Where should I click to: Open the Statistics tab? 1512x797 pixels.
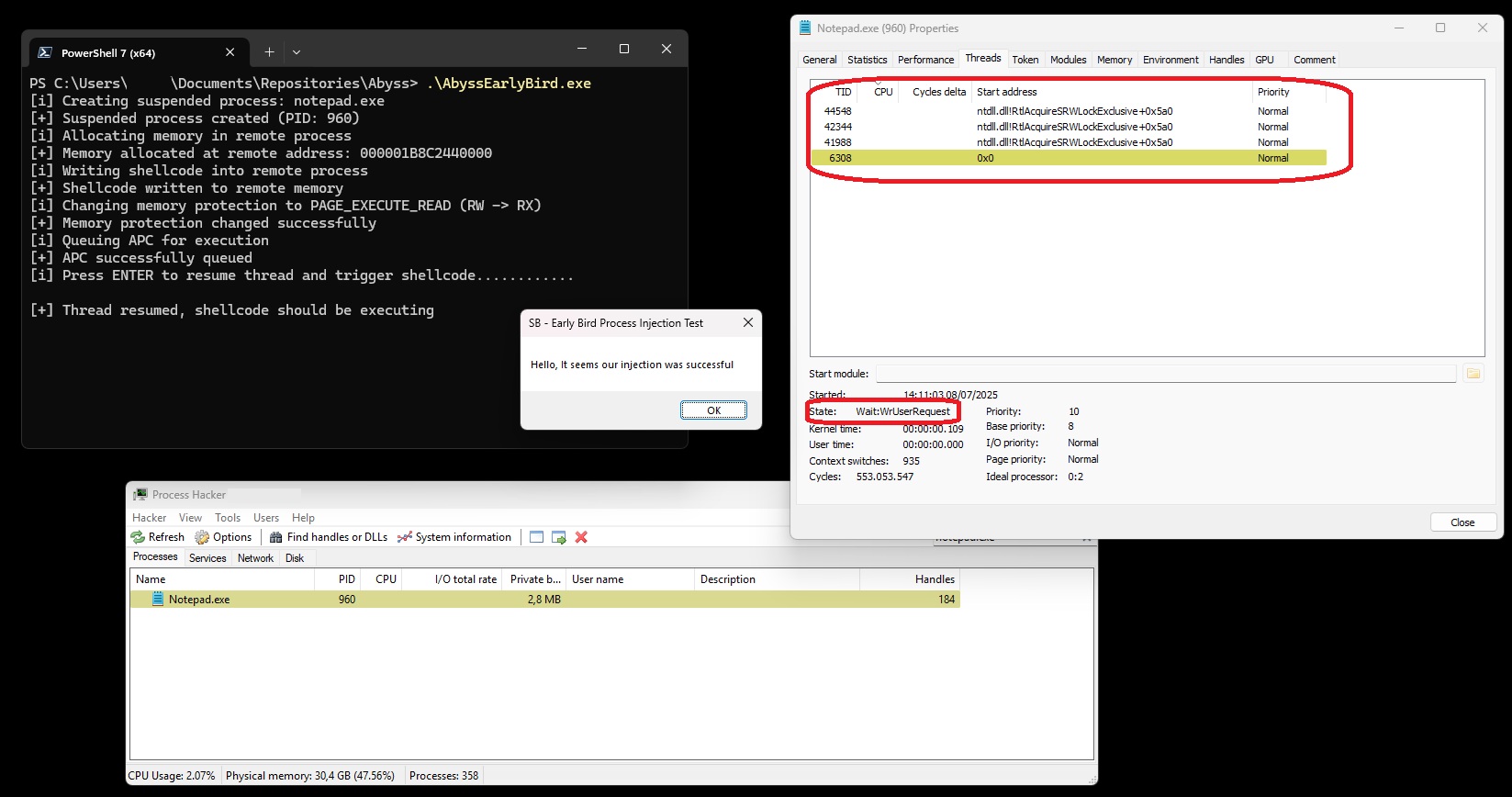868,60
